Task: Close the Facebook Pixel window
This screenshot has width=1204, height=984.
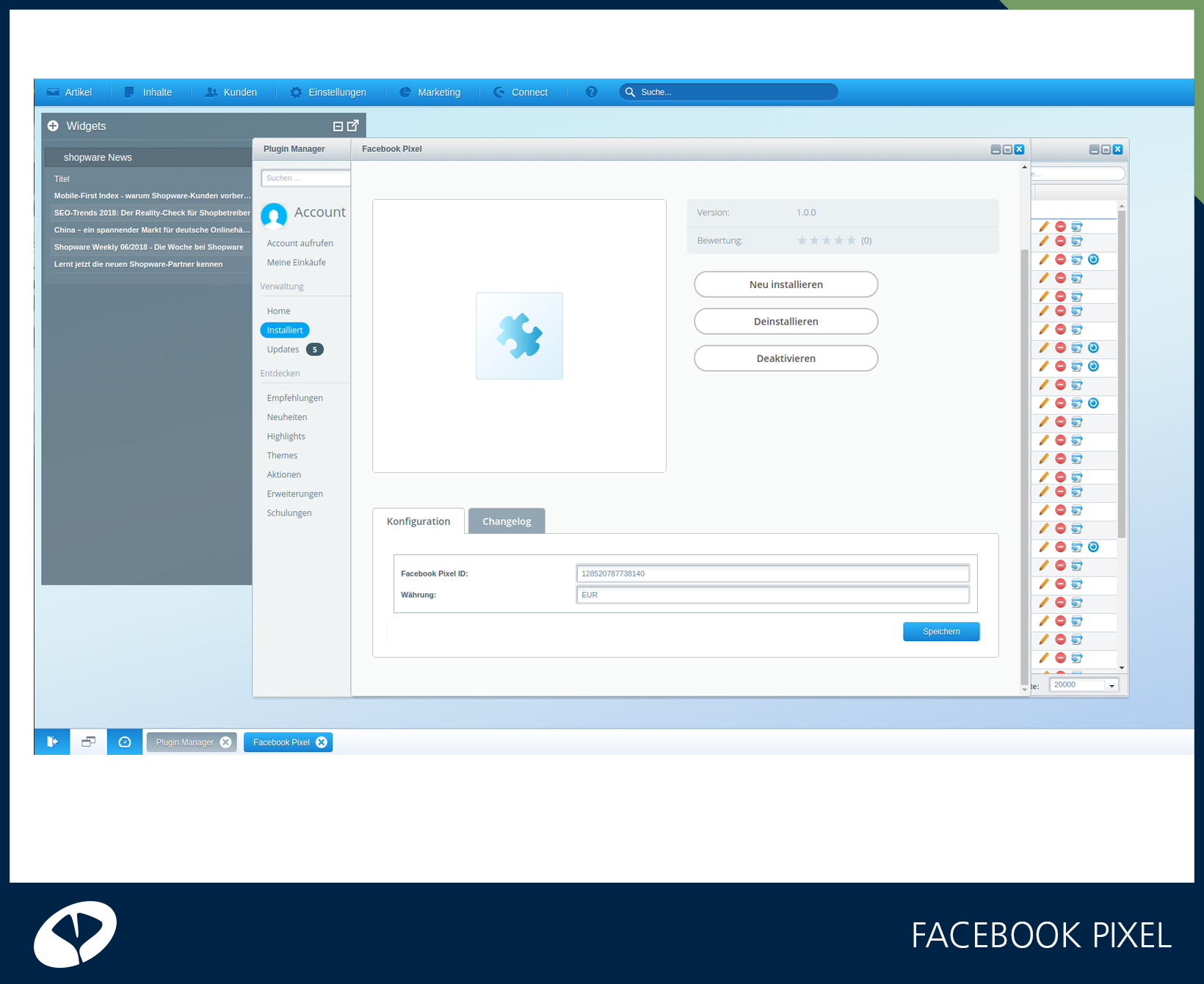Action: pos(1019,149)
